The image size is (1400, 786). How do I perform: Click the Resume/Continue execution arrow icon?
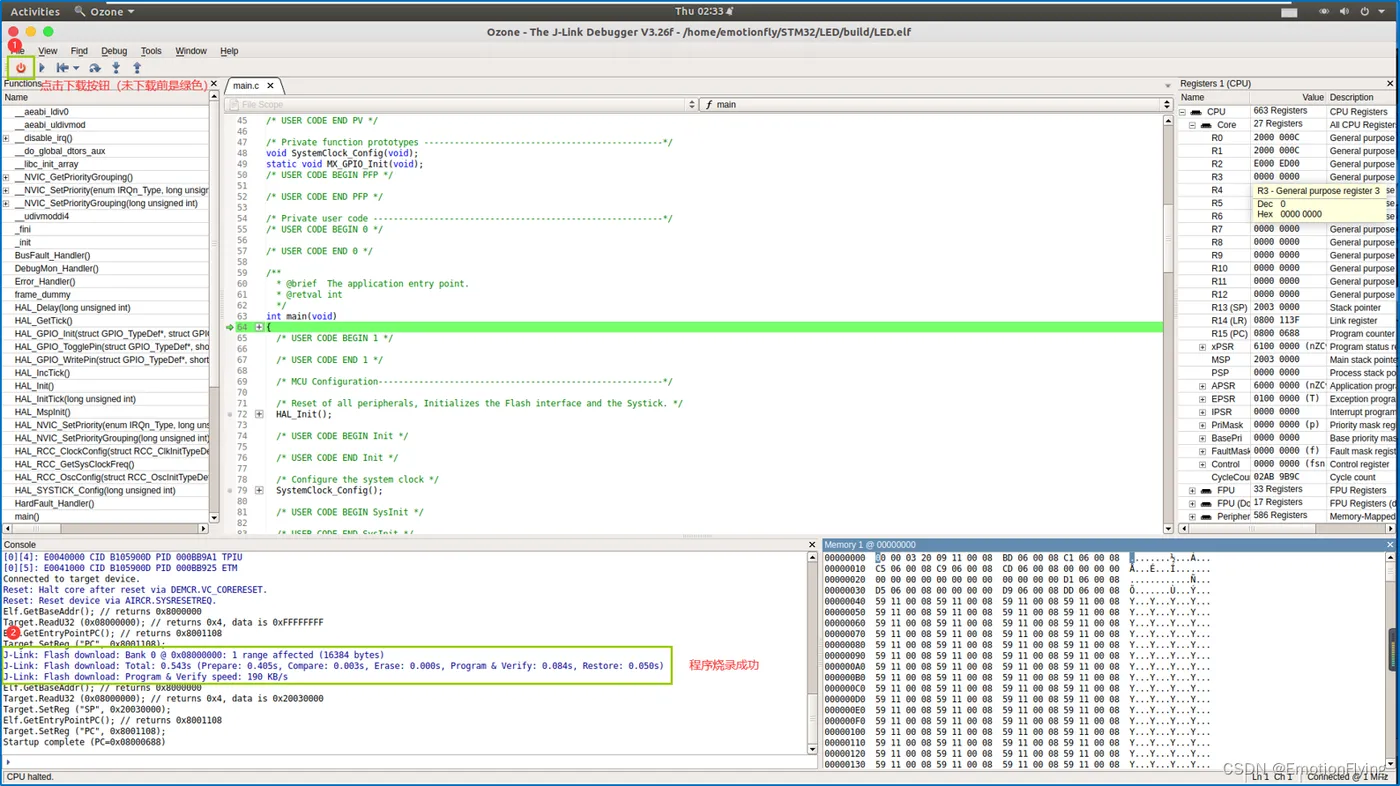point(42,68)
